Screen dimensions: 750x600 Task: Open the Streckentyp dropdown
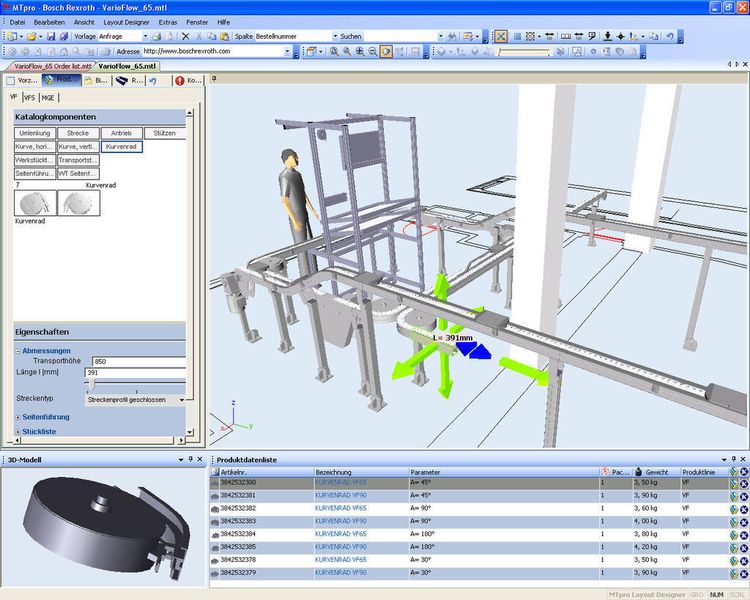click(182, 400)
